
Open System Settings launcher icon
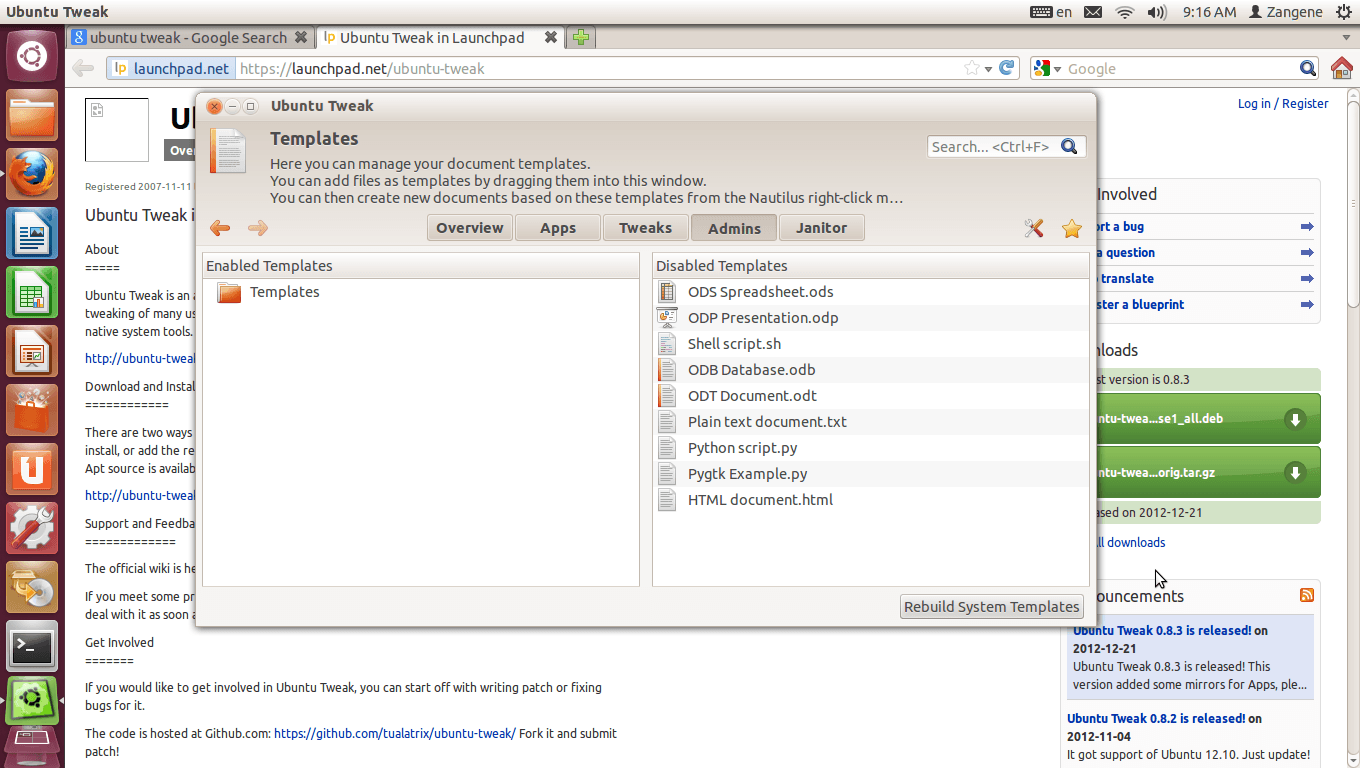click(32, 529)
